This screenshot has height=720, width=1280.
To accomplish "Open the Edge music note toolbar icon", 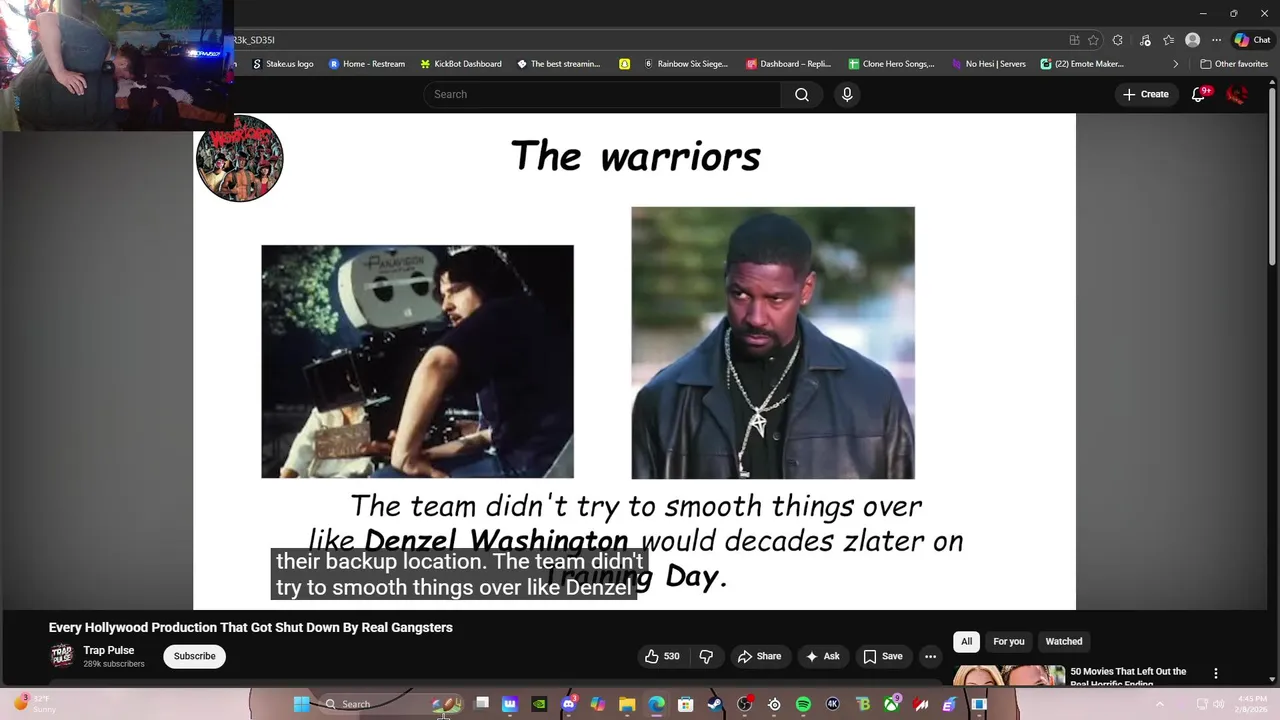I will click(1144, 40).
